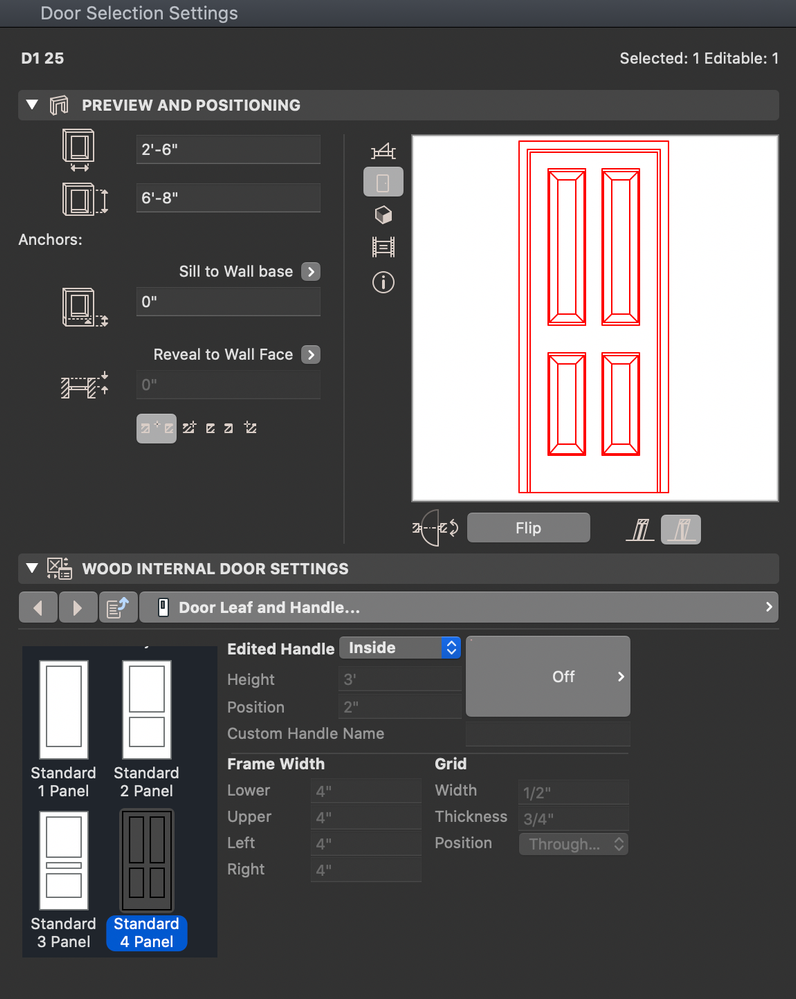Screen dimensions: 796x999
Task: Click the handle Height field
Action: [400, 680]
